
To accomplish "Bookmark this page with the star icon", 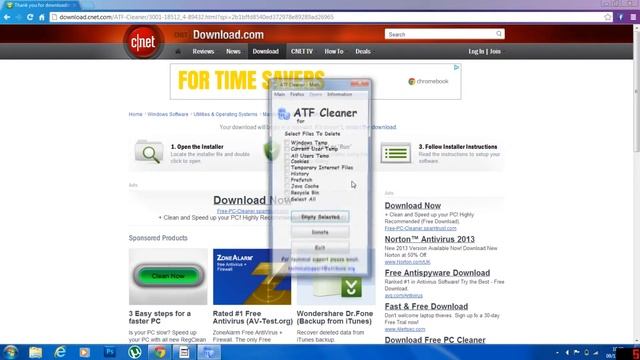I will tap(608, 17).
